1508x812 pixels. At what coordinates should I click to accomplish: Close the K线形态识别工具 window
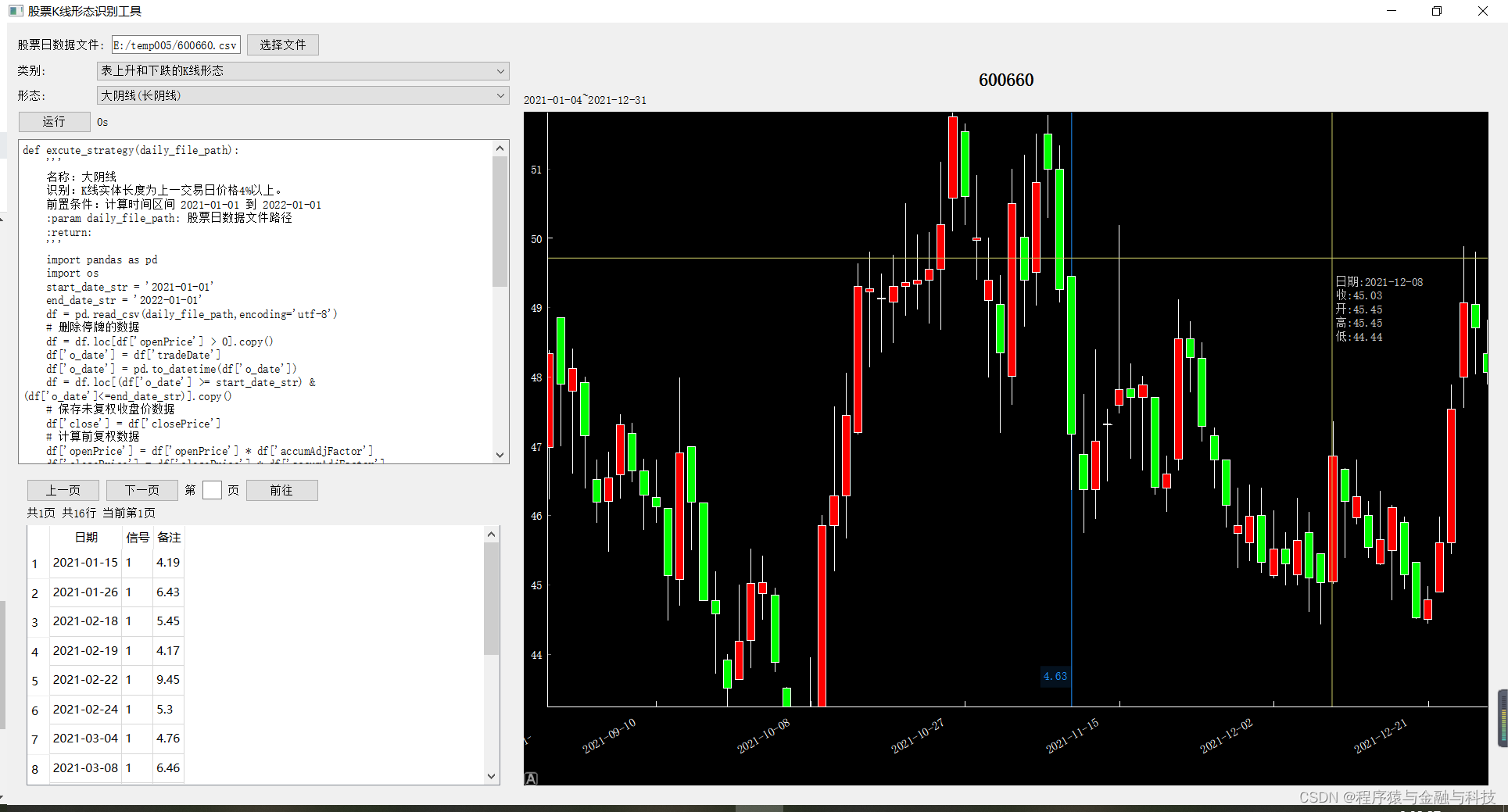[x=1483, y=11]
